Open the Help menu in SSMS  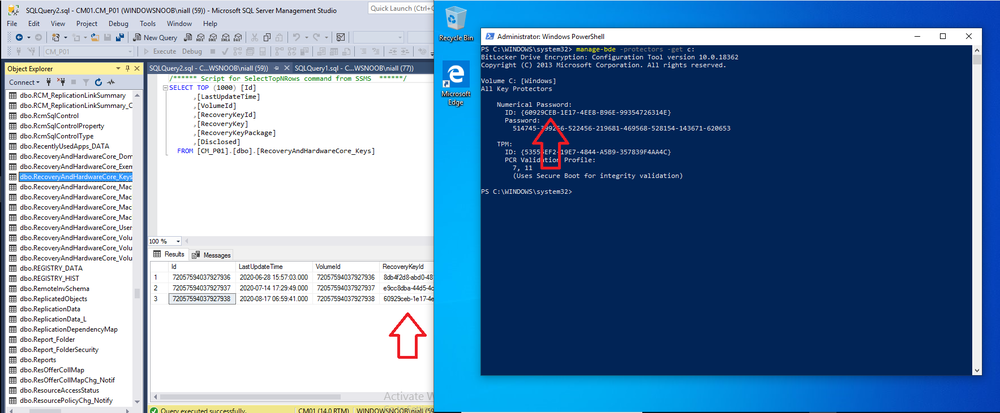coord(210,24)
